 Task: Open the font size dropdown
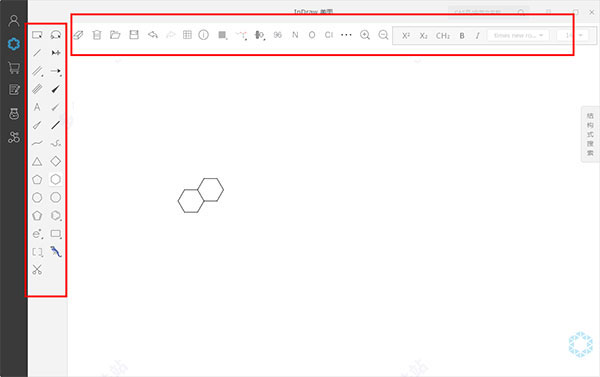coord(573,35)
